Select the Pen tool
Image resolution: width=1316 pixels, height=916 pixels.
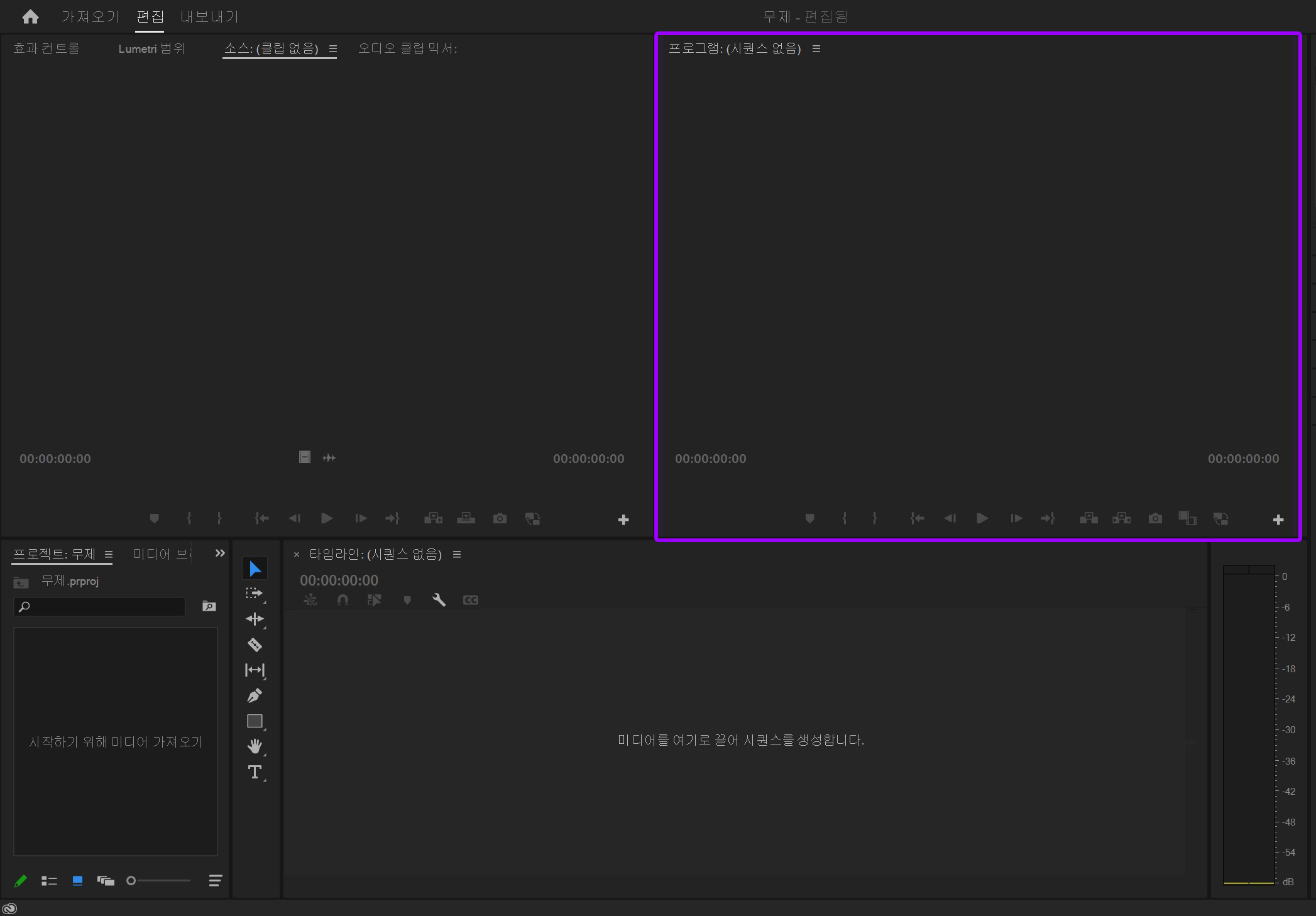coord(255,695)
